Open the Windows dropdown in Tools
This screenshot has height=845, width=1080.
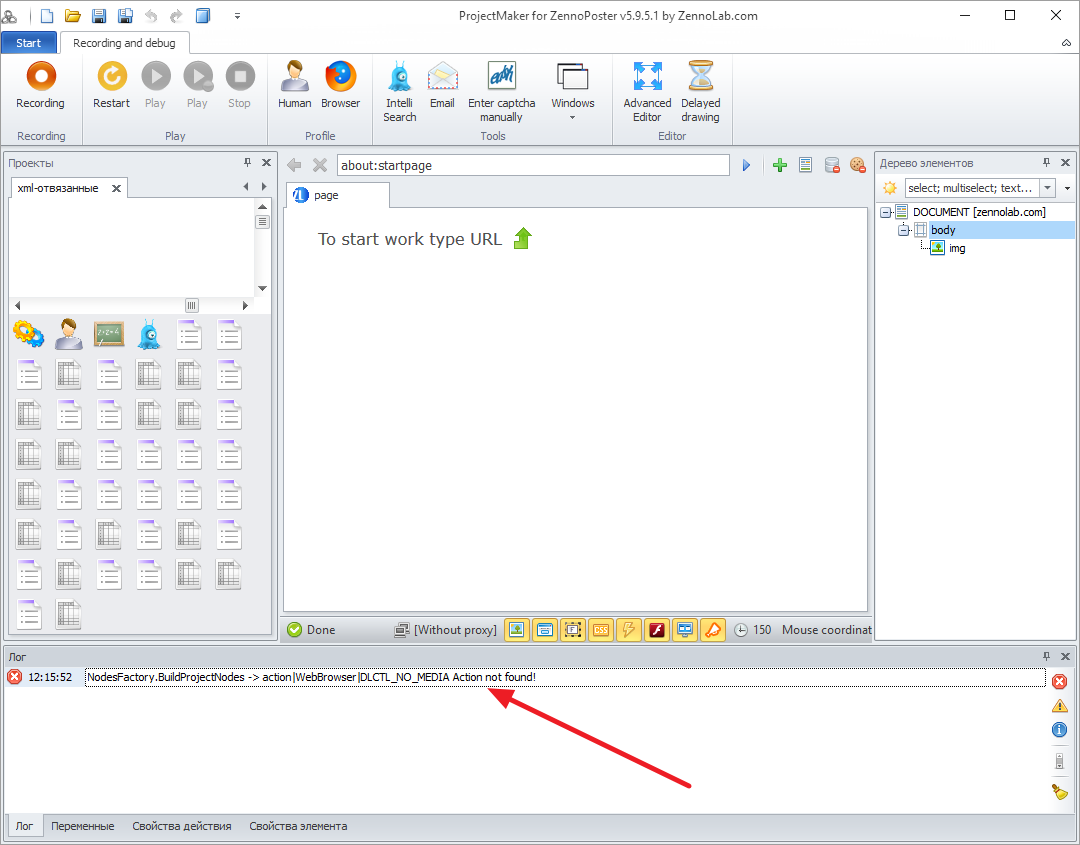click(x=572, y=92)
